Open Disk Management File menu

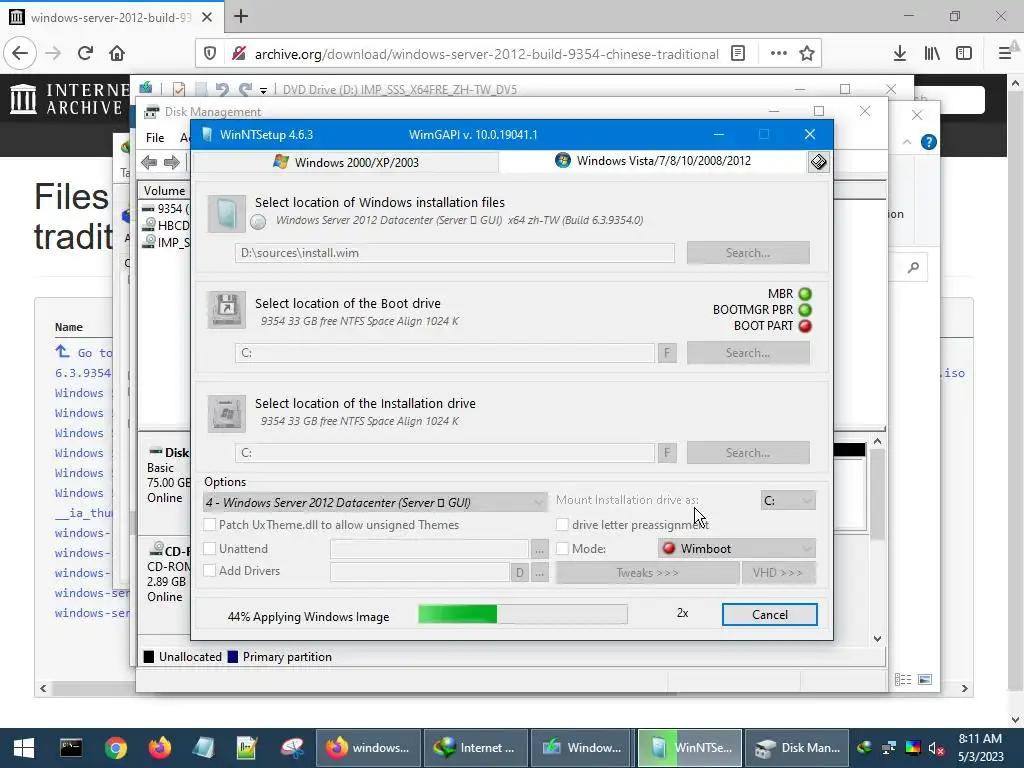[x=155, y=138]
